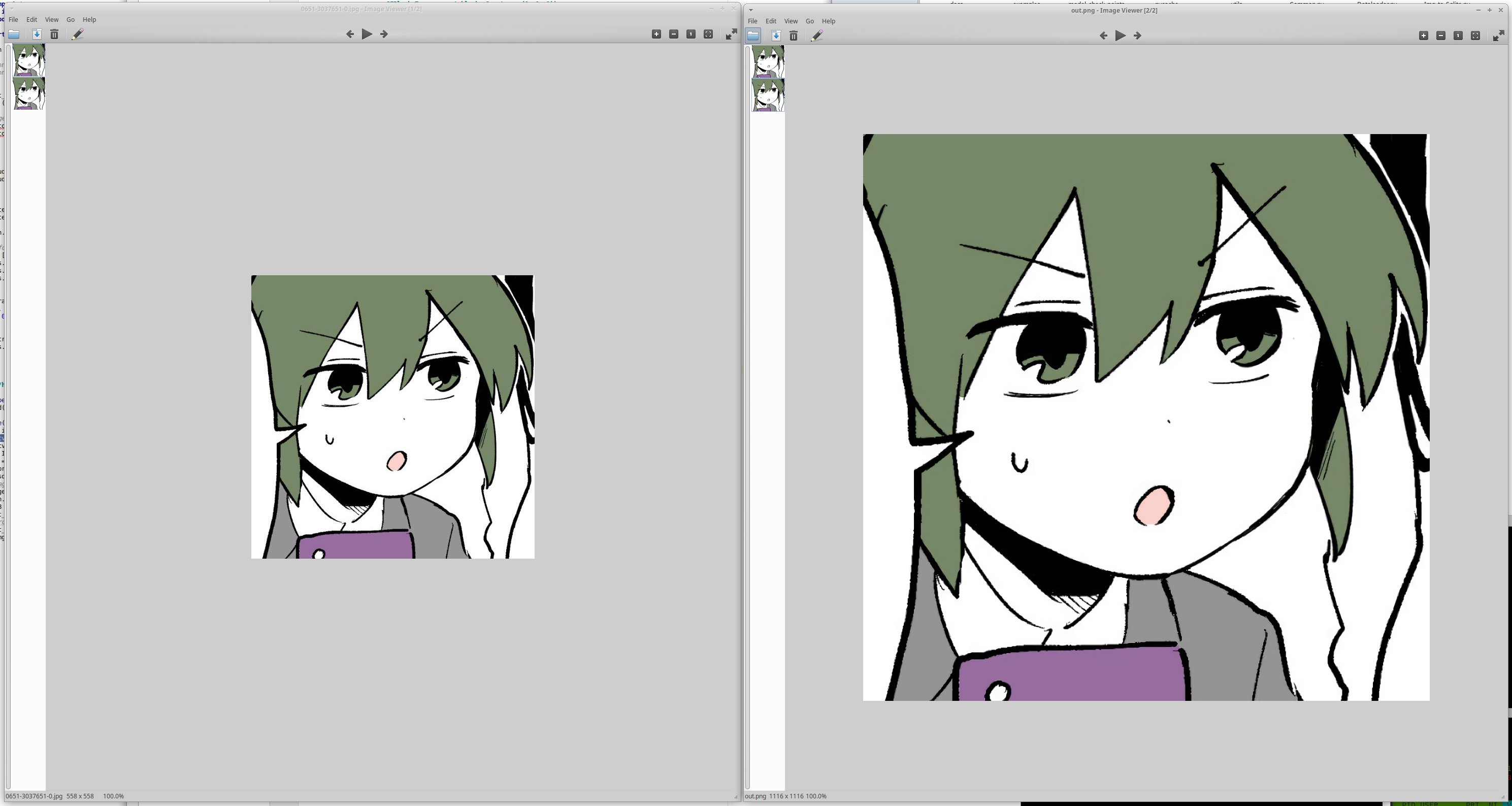1512x806 pixels.
Task: Open the Help menu in out.png window
Action: tap(828, 21)
